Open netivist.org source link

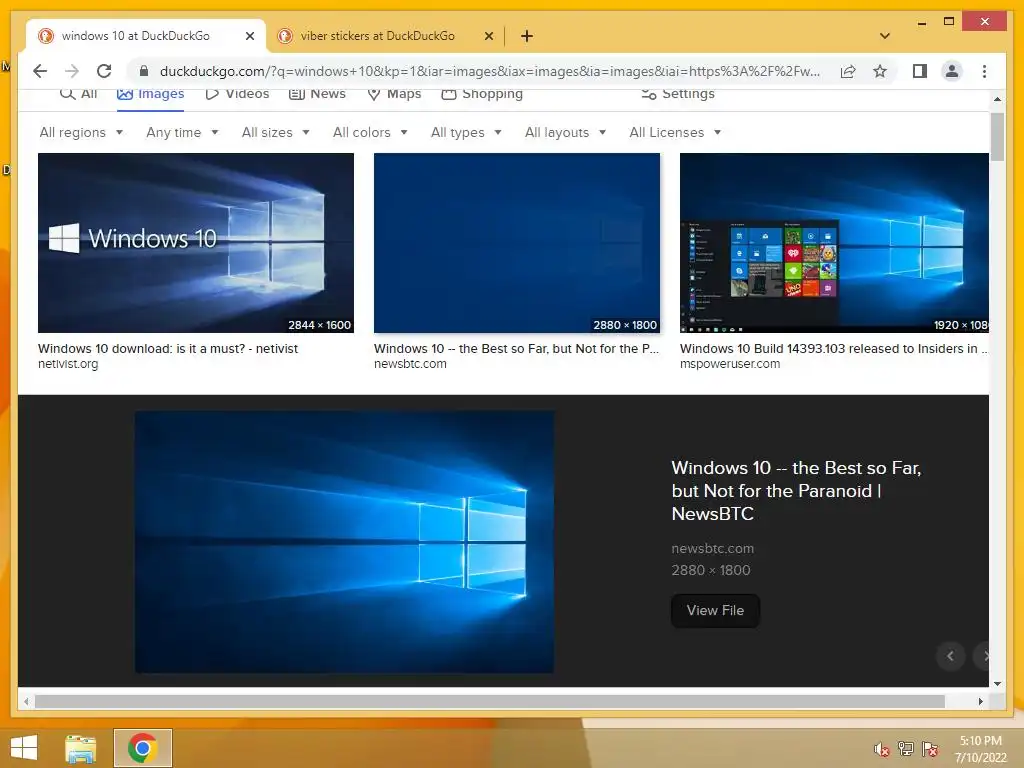coord(68,364)
